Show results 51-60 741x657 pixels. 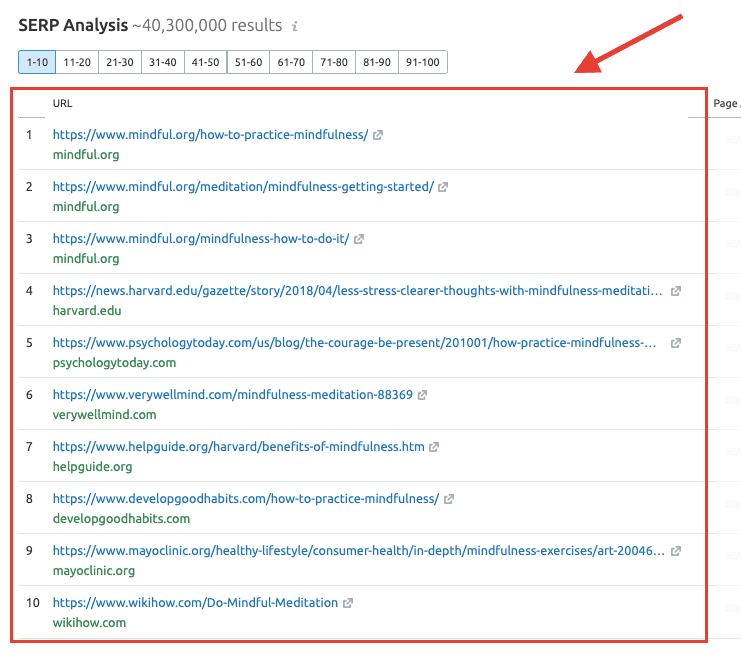[248, 62]
